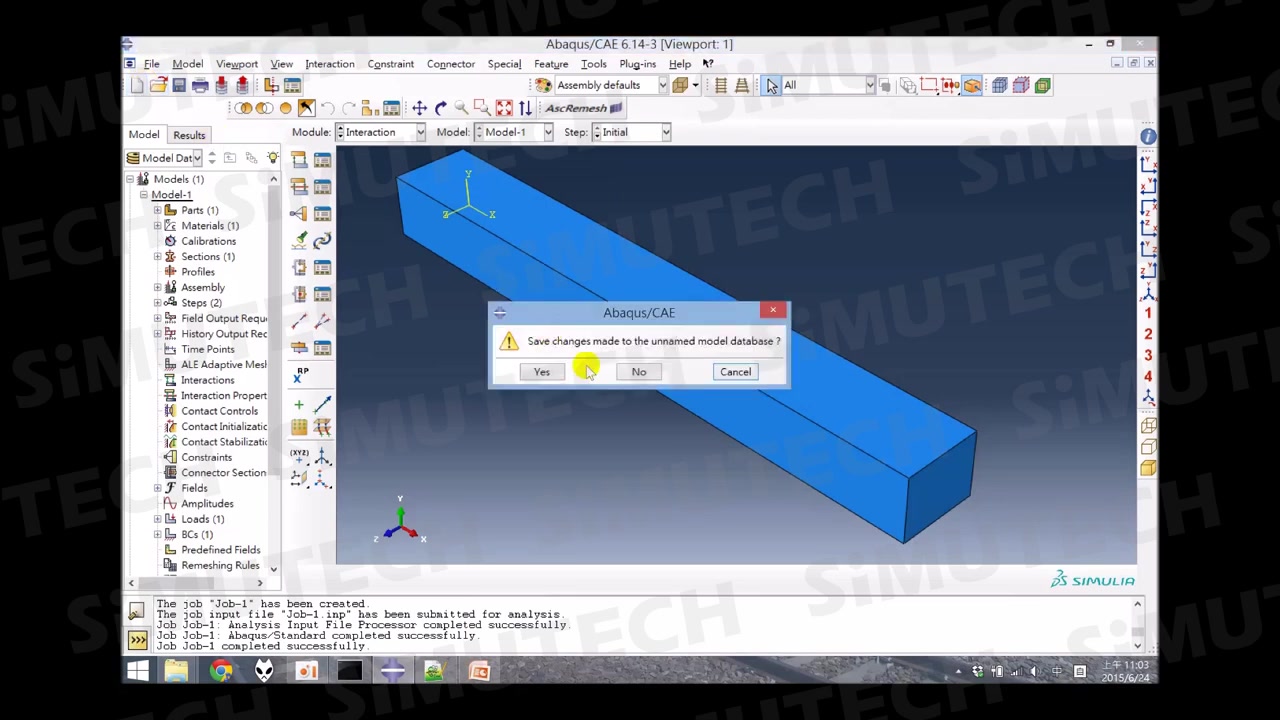Open Google Chrome from the taskbar
Image resolution: width=1280 pixels, height=720 pixels.
coord(221,671)
